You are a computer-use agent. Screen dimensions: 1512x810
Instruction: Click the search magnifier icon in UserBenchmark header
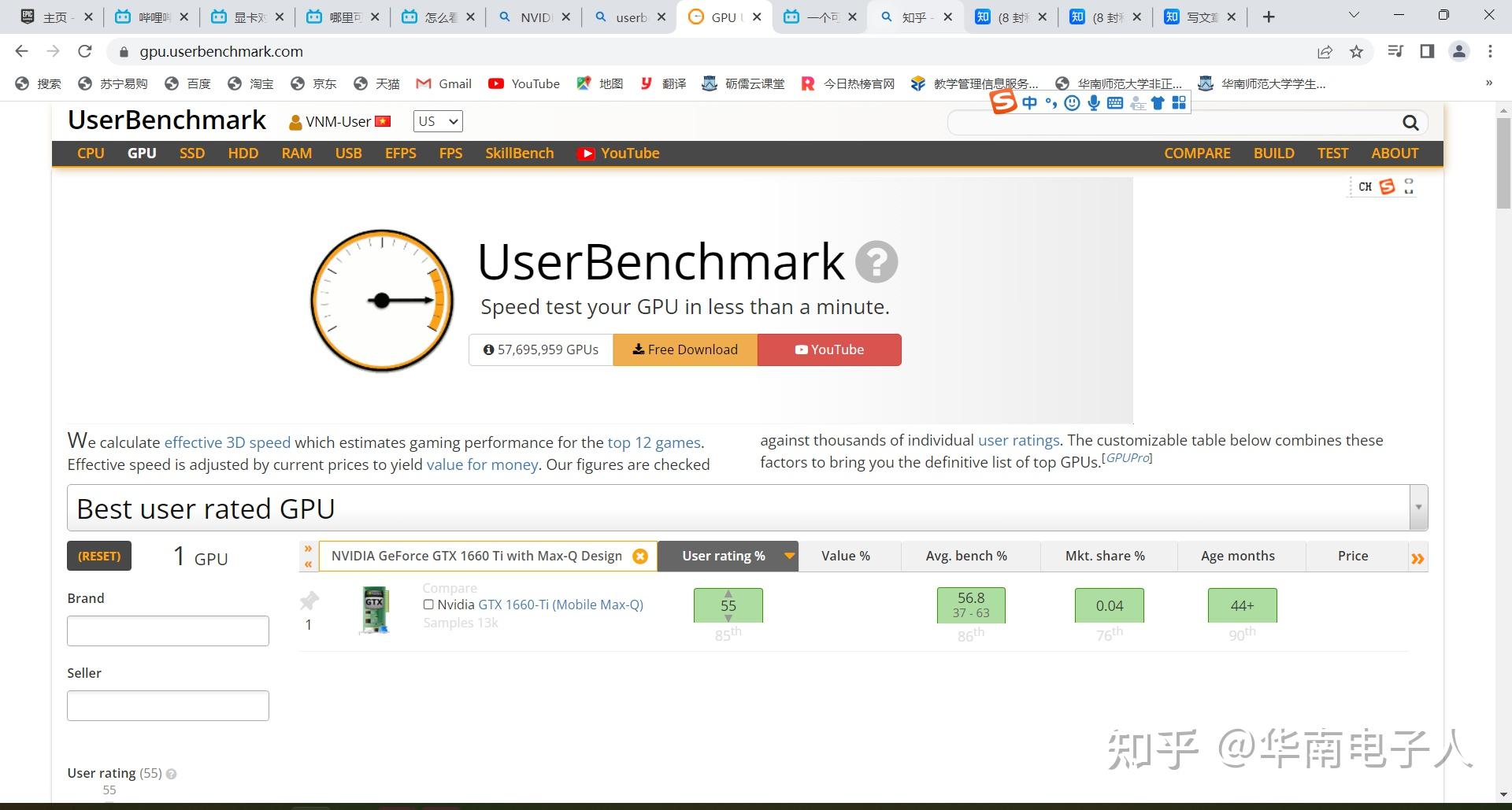pos(1410,123)
